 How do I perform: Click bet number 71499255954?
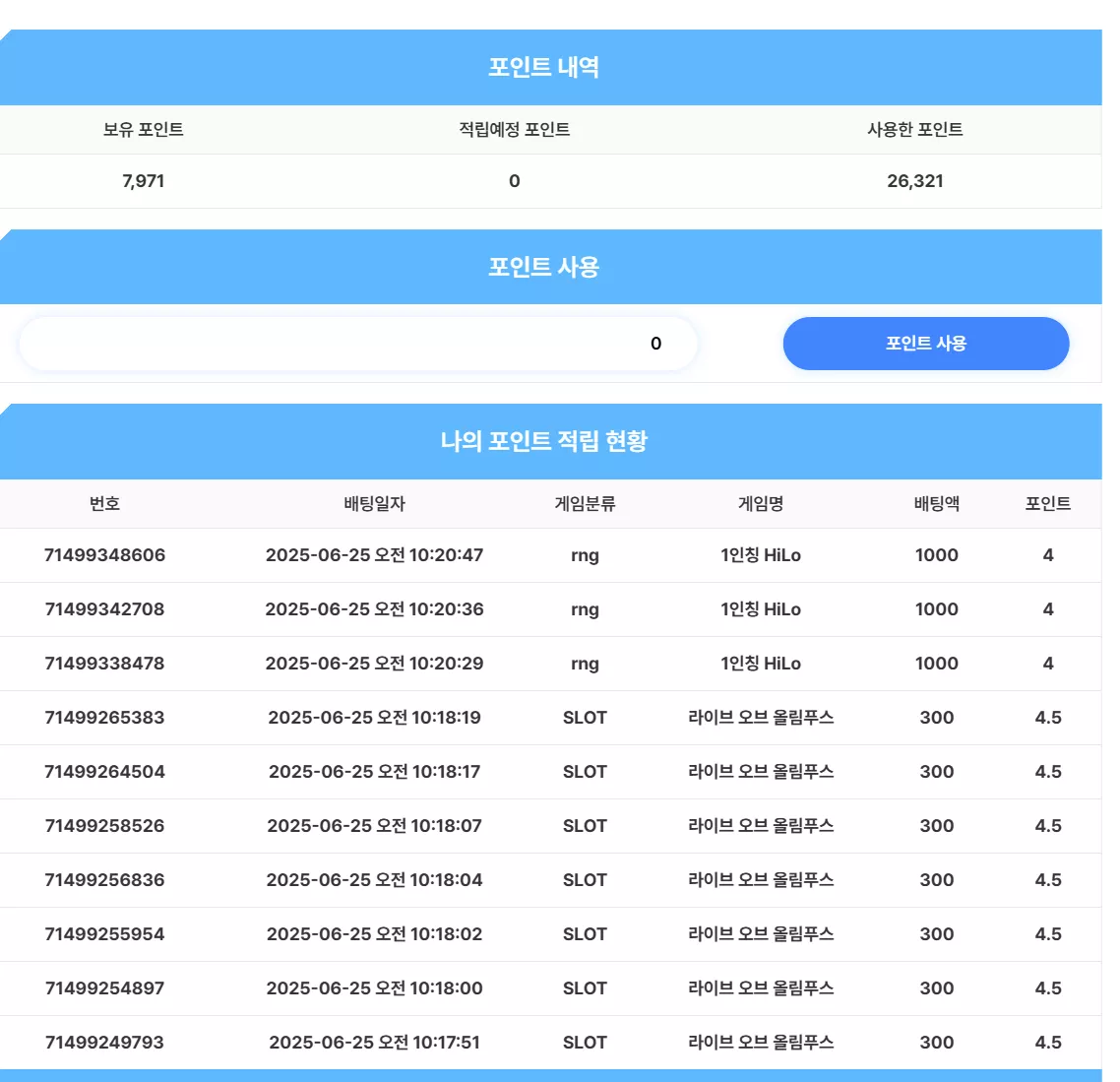click(x=105, y=934)
